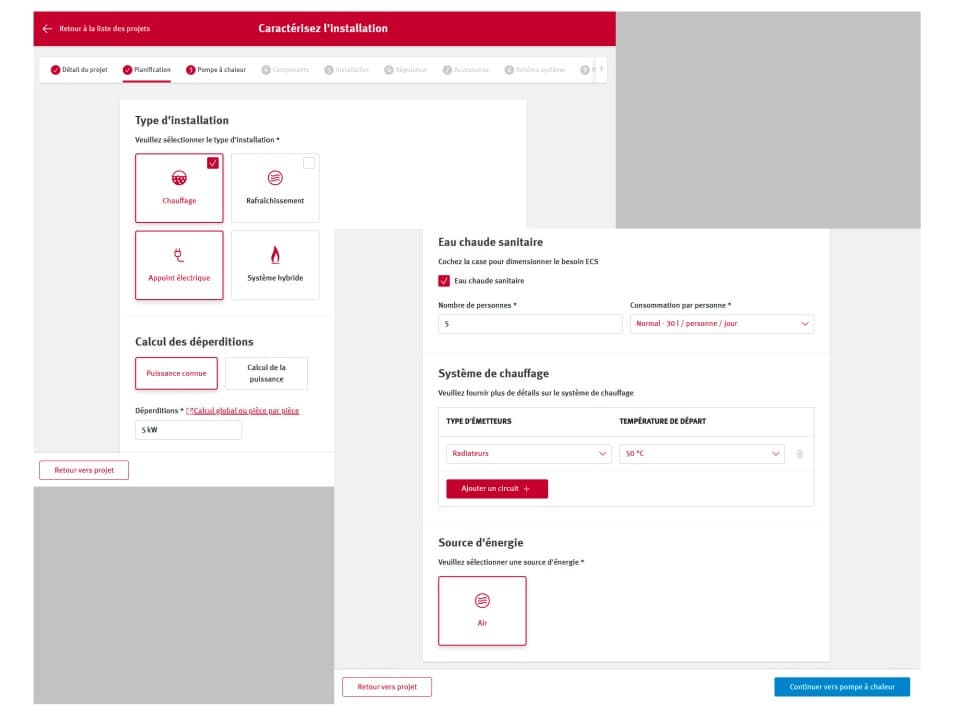The width and height of the screenshot is (960, 720).
Task: Click the Nombre de personnes input field
Action: [x=530, y=324]
